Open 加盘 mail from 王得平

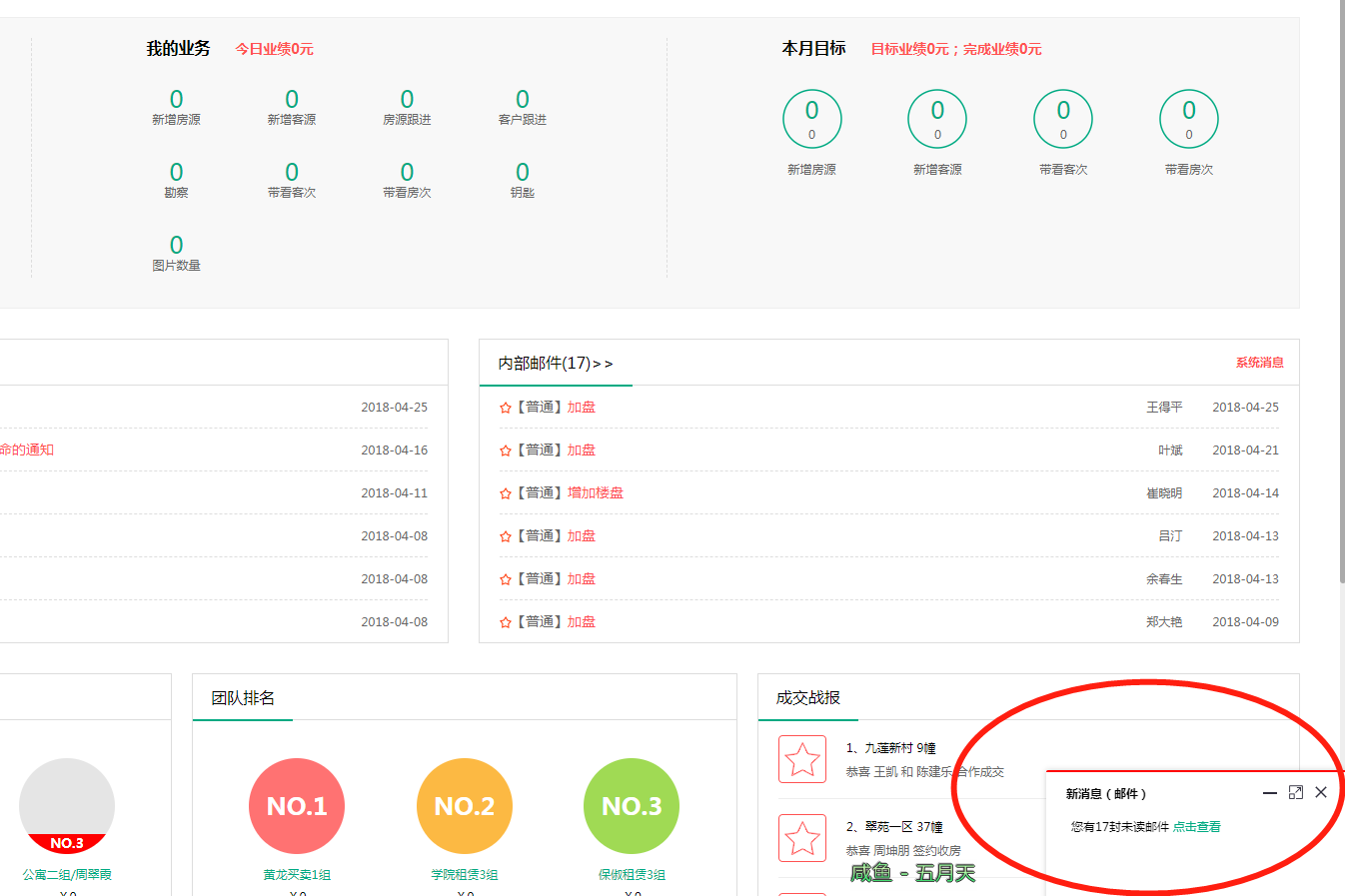[x=582, y=408]
